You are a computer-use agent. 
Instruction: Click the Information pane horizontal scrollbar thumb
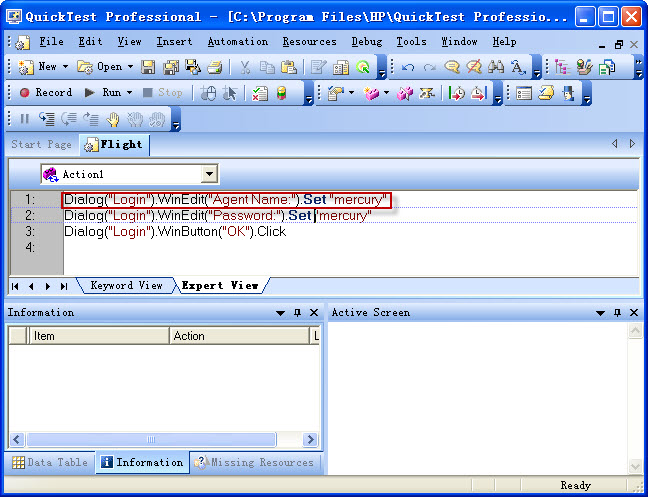(151, 439)
